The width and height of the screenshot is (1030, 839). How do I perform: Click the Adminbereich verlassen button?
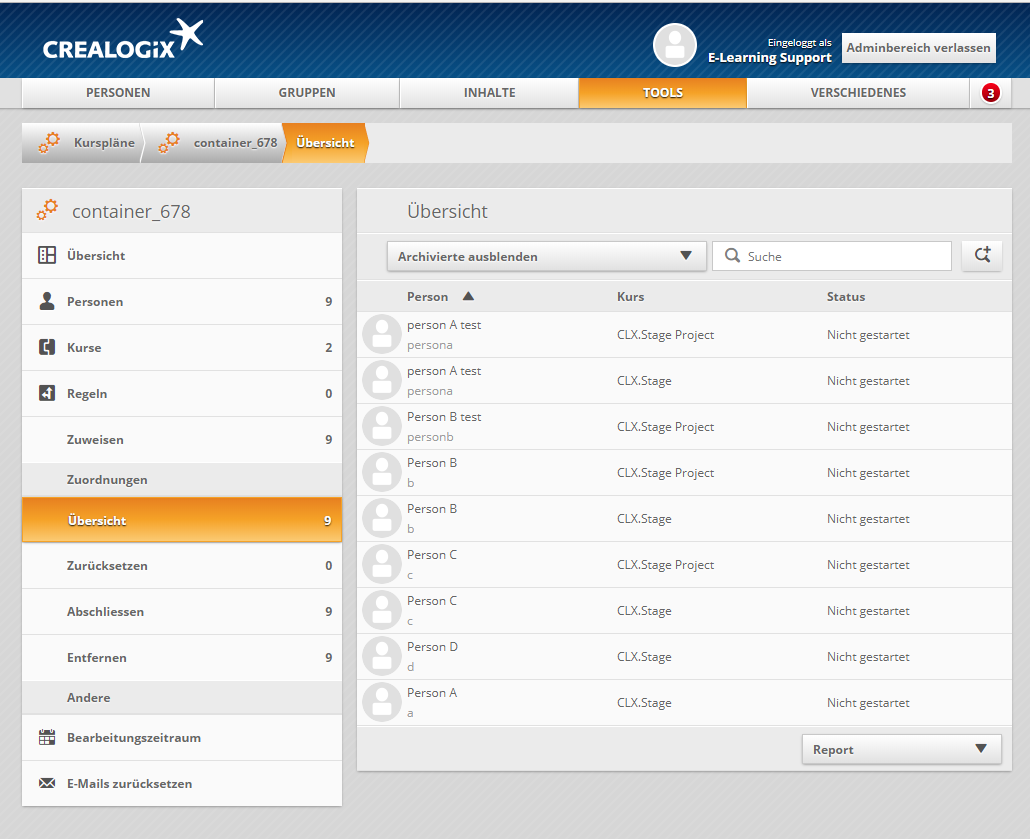(918, 47)
